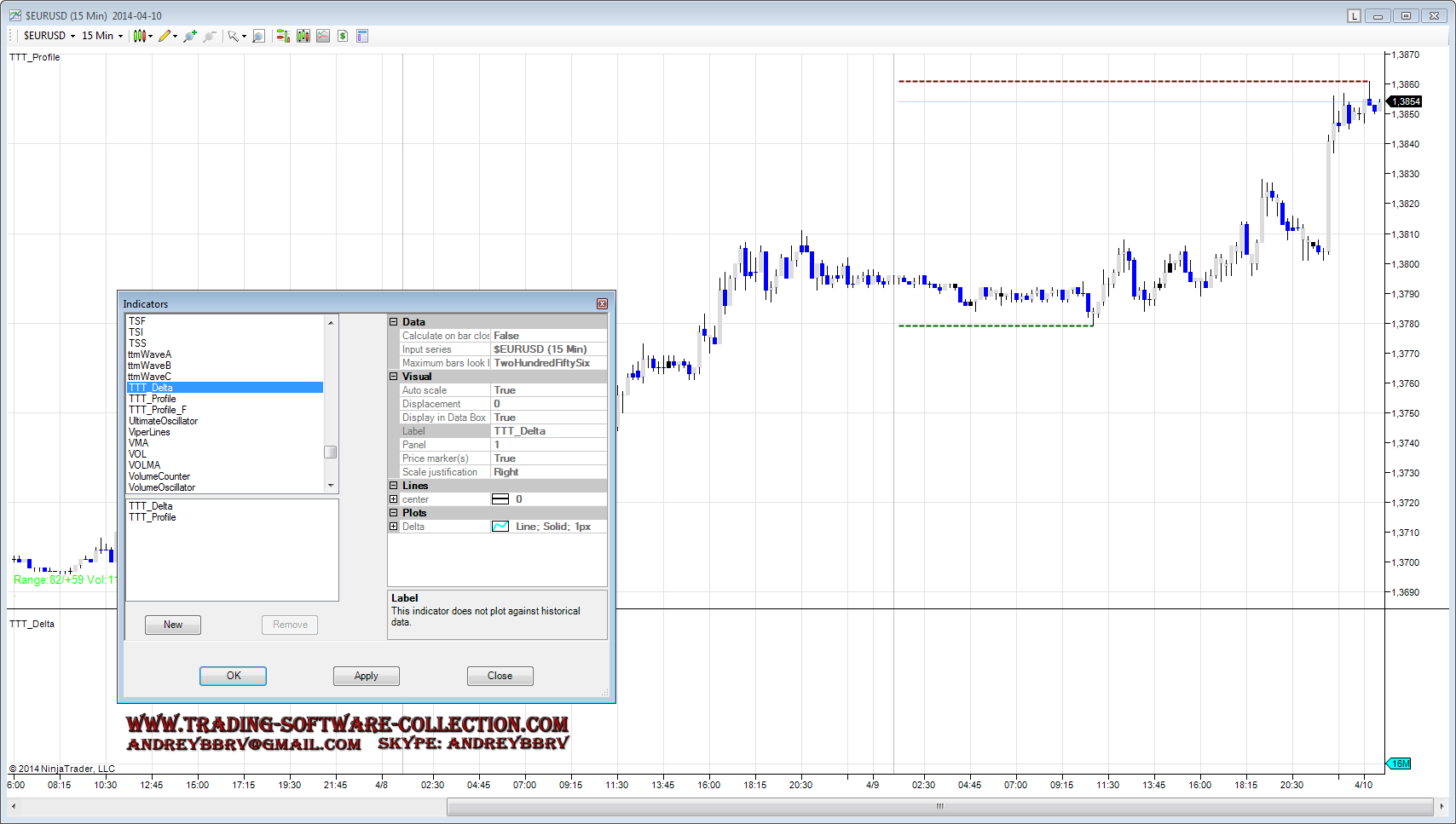Open the Strategies dollar sign icon
Image resolution: width=1456 pixels, height=824 pixels.
[343, 36]
